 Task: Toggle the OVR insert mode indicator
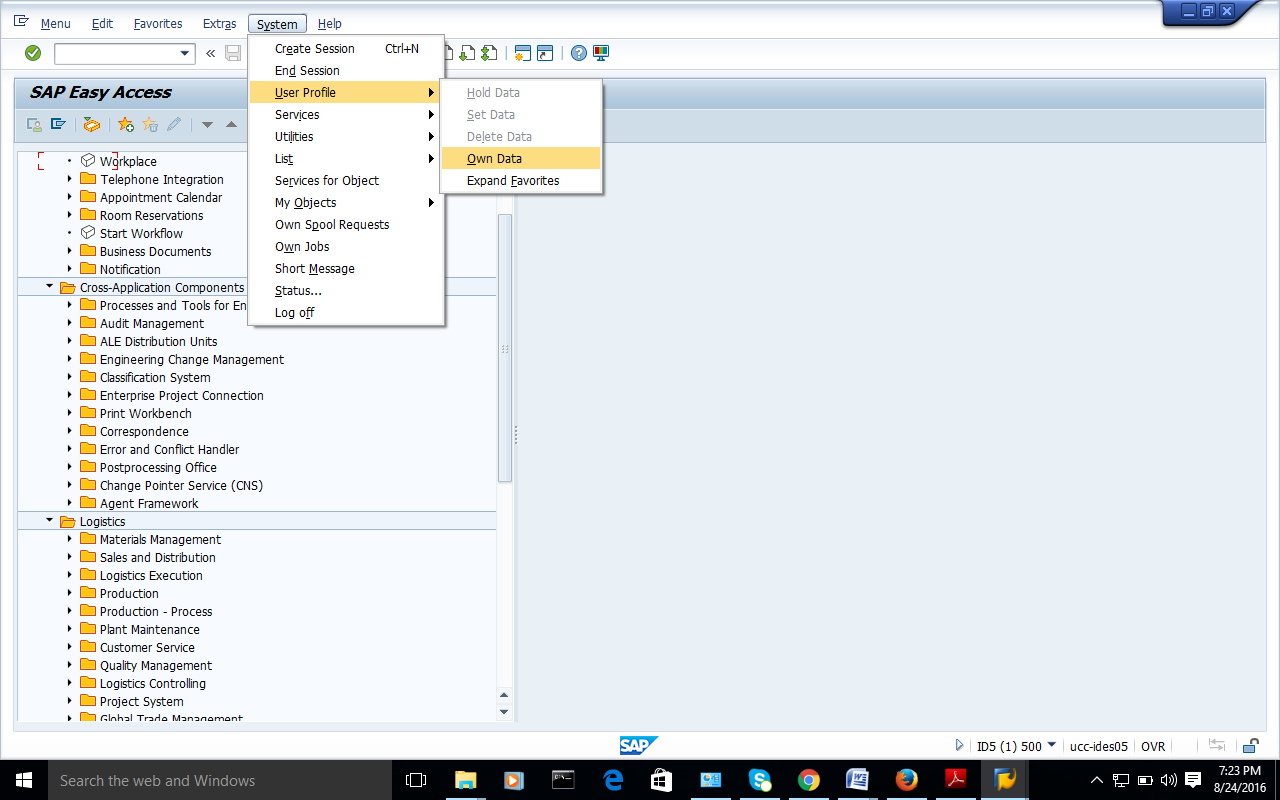(x=1153, y=746)
